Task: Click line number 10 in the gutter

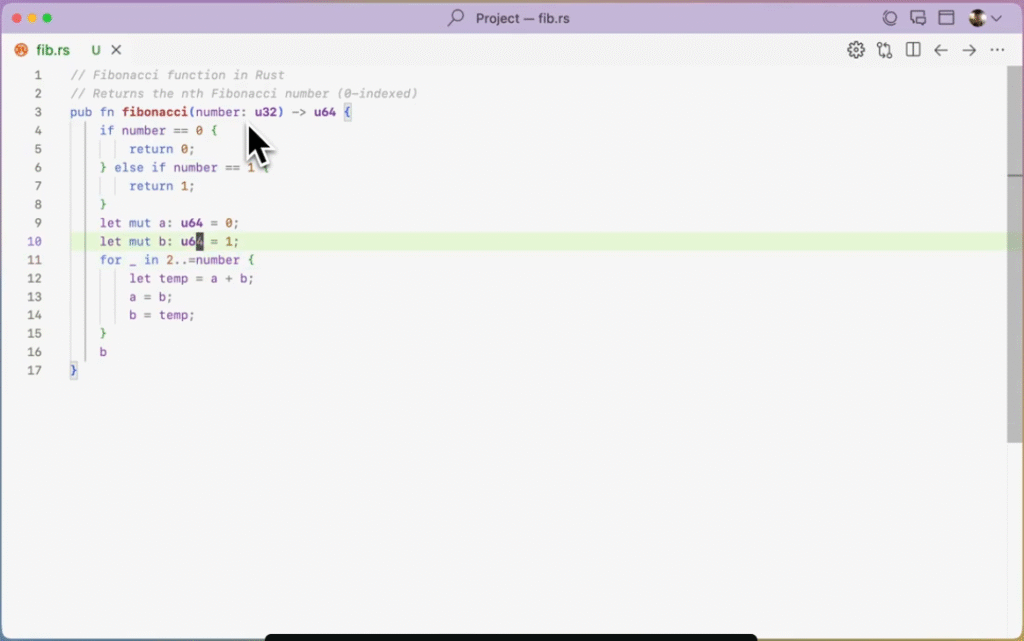Action: [x=35, y=242]
